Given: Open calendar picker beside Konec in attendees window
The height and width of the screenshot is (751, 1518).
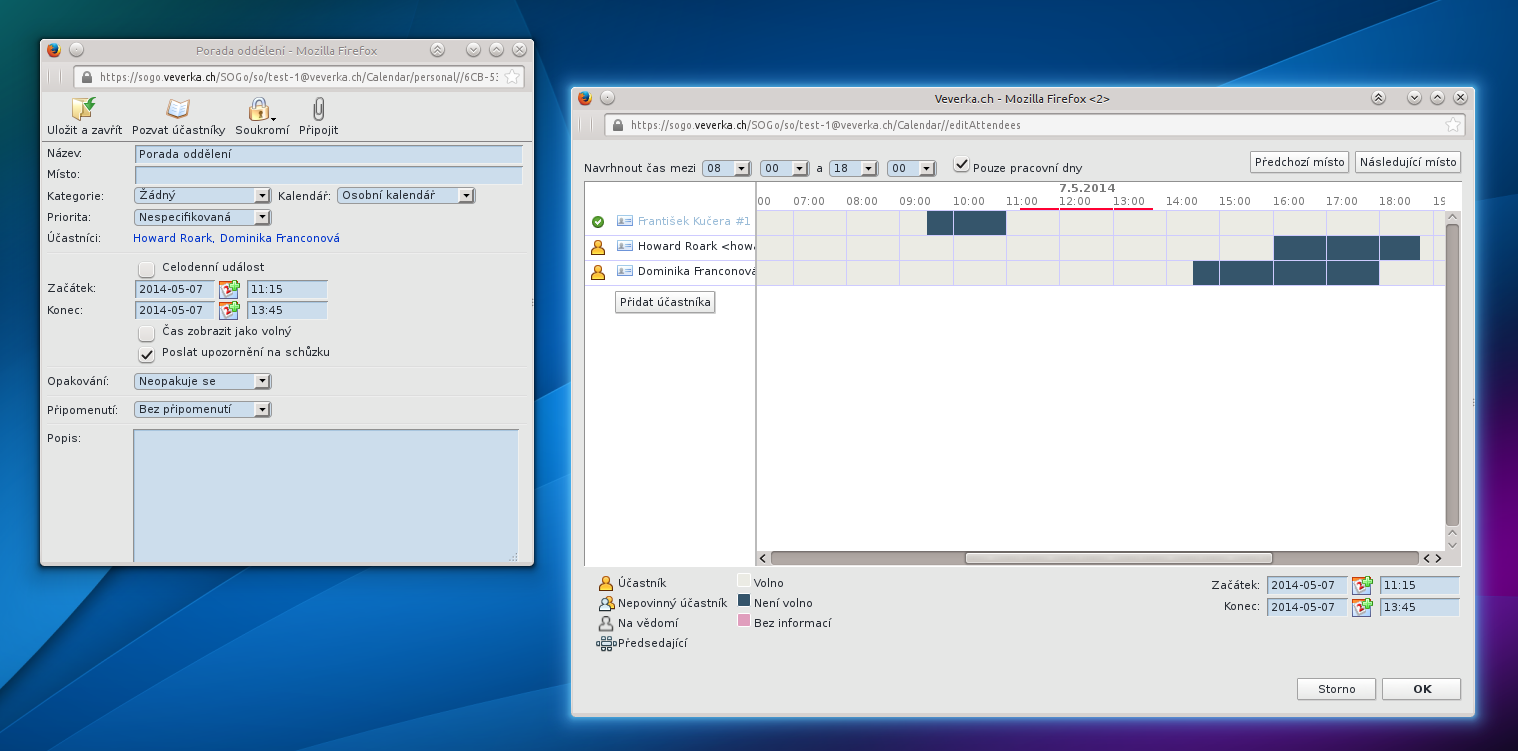Looking at the screenshot, I should click(1362, 607).
